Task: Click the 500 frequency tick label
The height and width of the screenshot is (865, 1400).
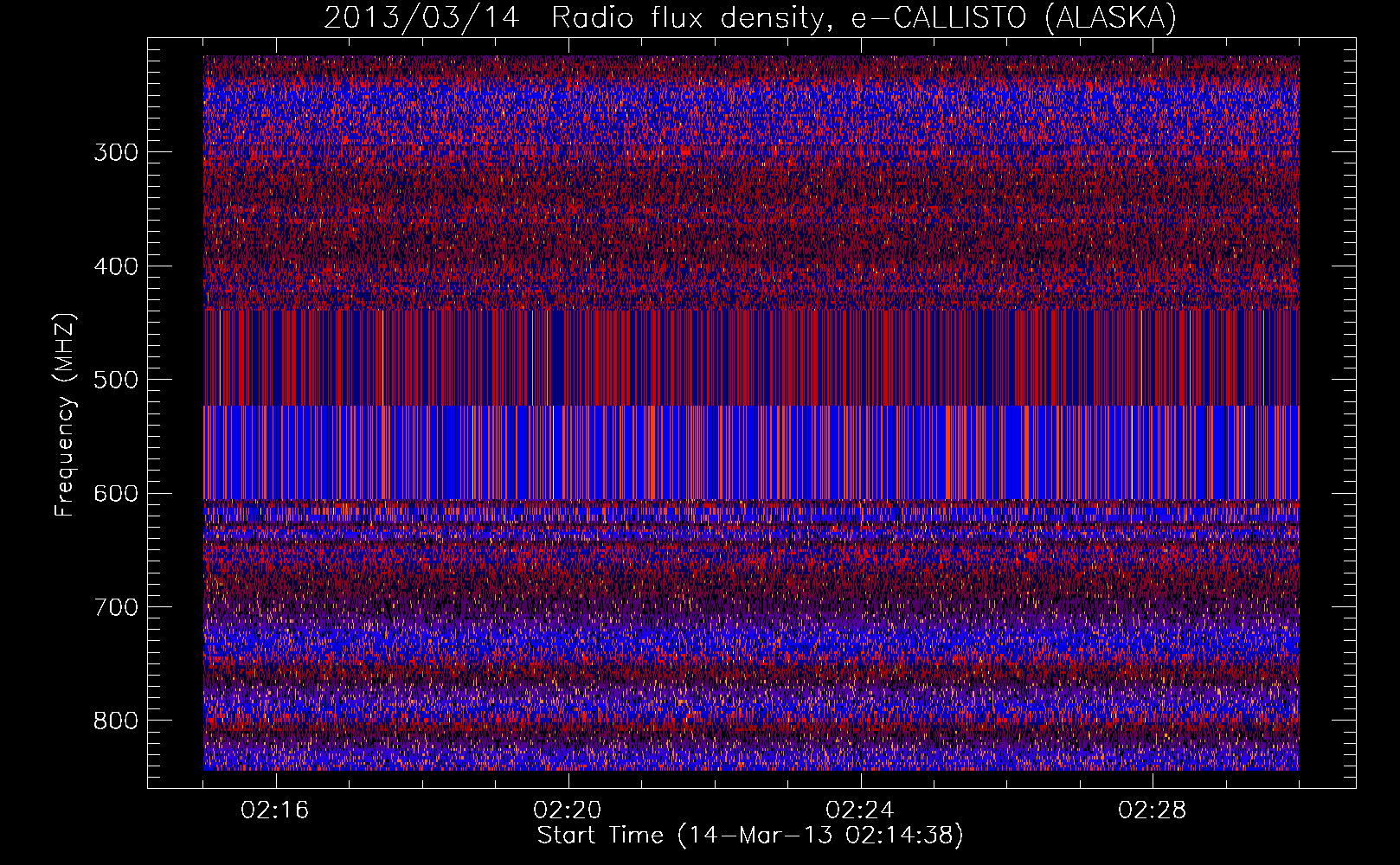Action: click(116, 380)
